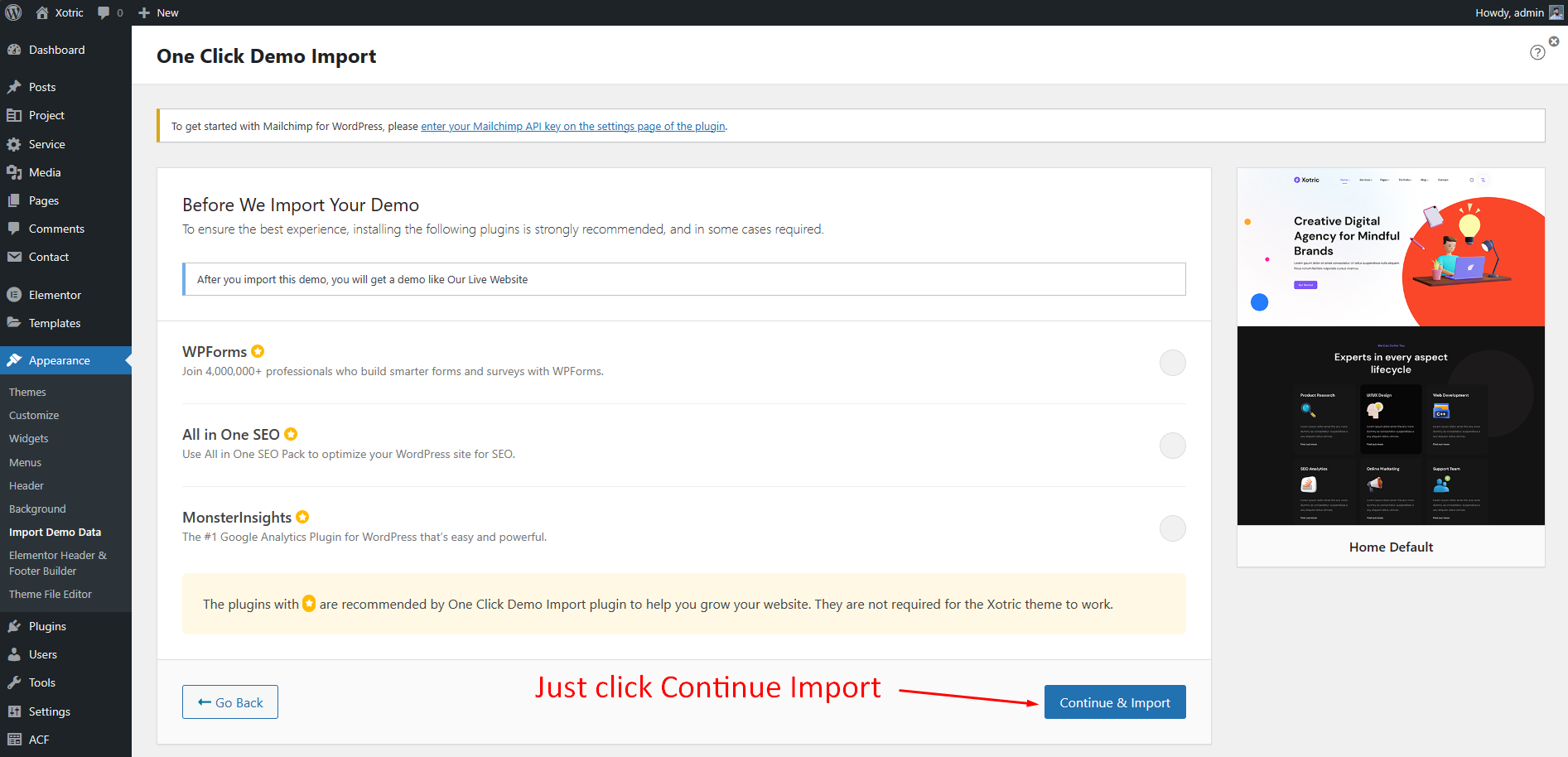The height and width of the screenshot is (757, 1568).
Task: Click the Home Default demo title
Action: (1391, 547)
